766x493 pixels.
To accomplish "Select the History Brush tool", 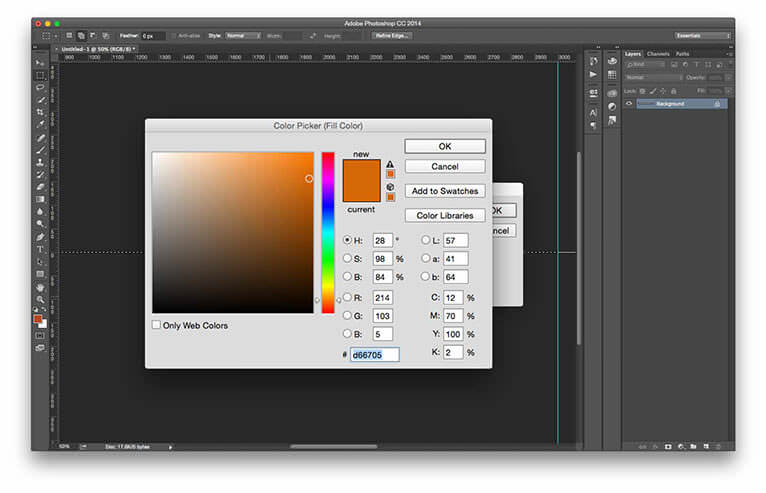I will [40, 174].
